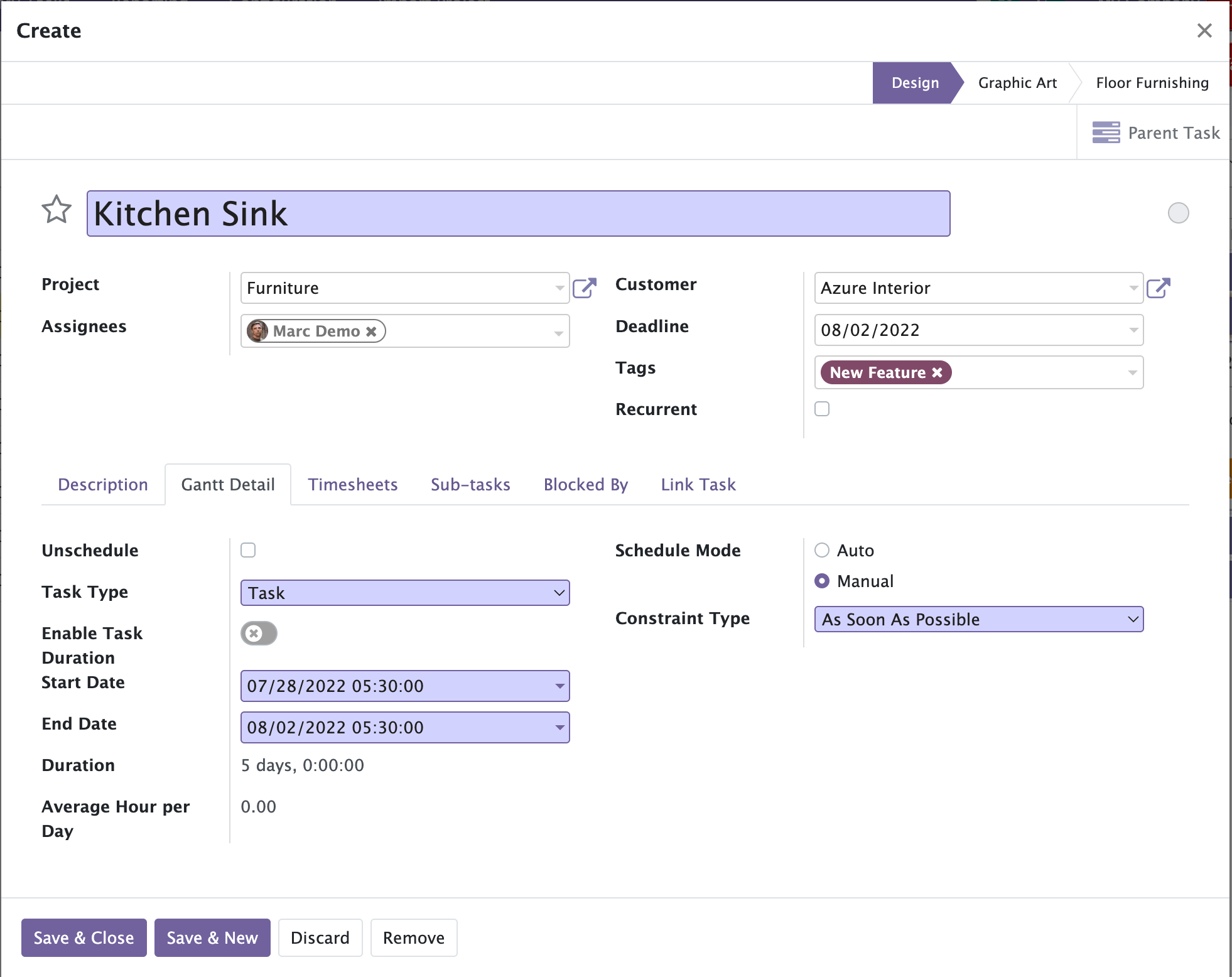
Task: Expand the Constraint Type dropdown
Action: pyautogui.click(x=978, y=619)
